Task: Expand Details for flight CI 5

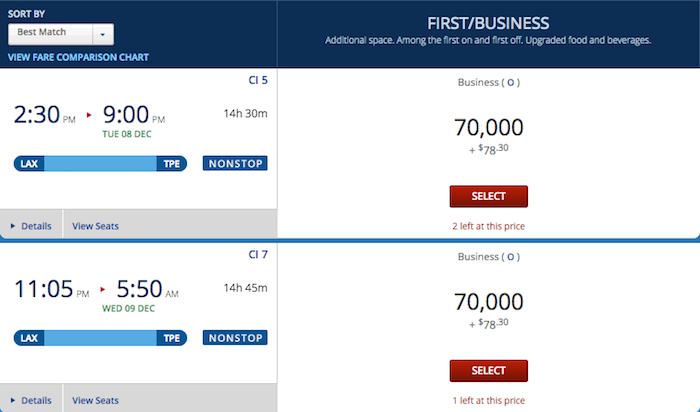Action: click(x=31, y=226)
